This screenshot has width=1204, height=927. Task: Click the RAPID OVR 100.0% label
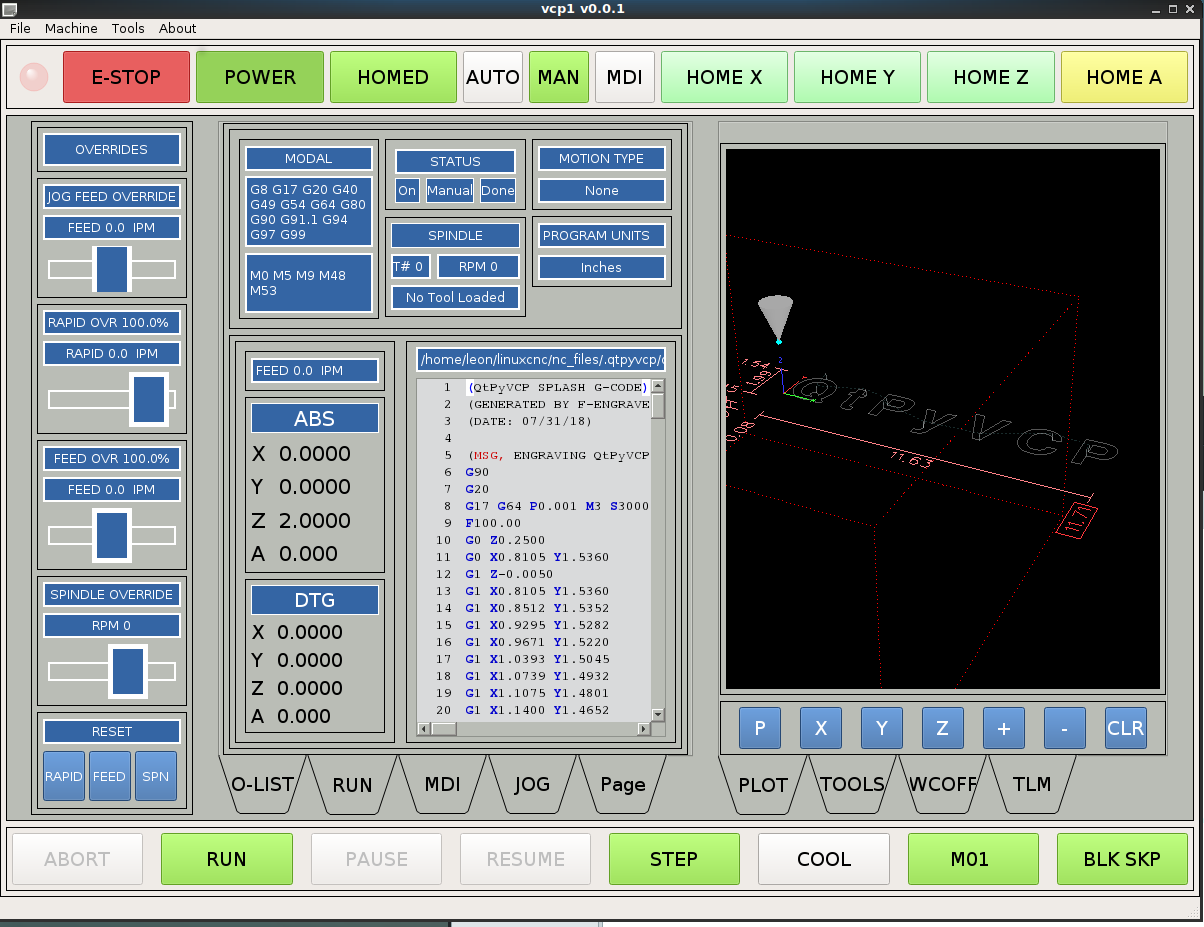pos(111,323)
